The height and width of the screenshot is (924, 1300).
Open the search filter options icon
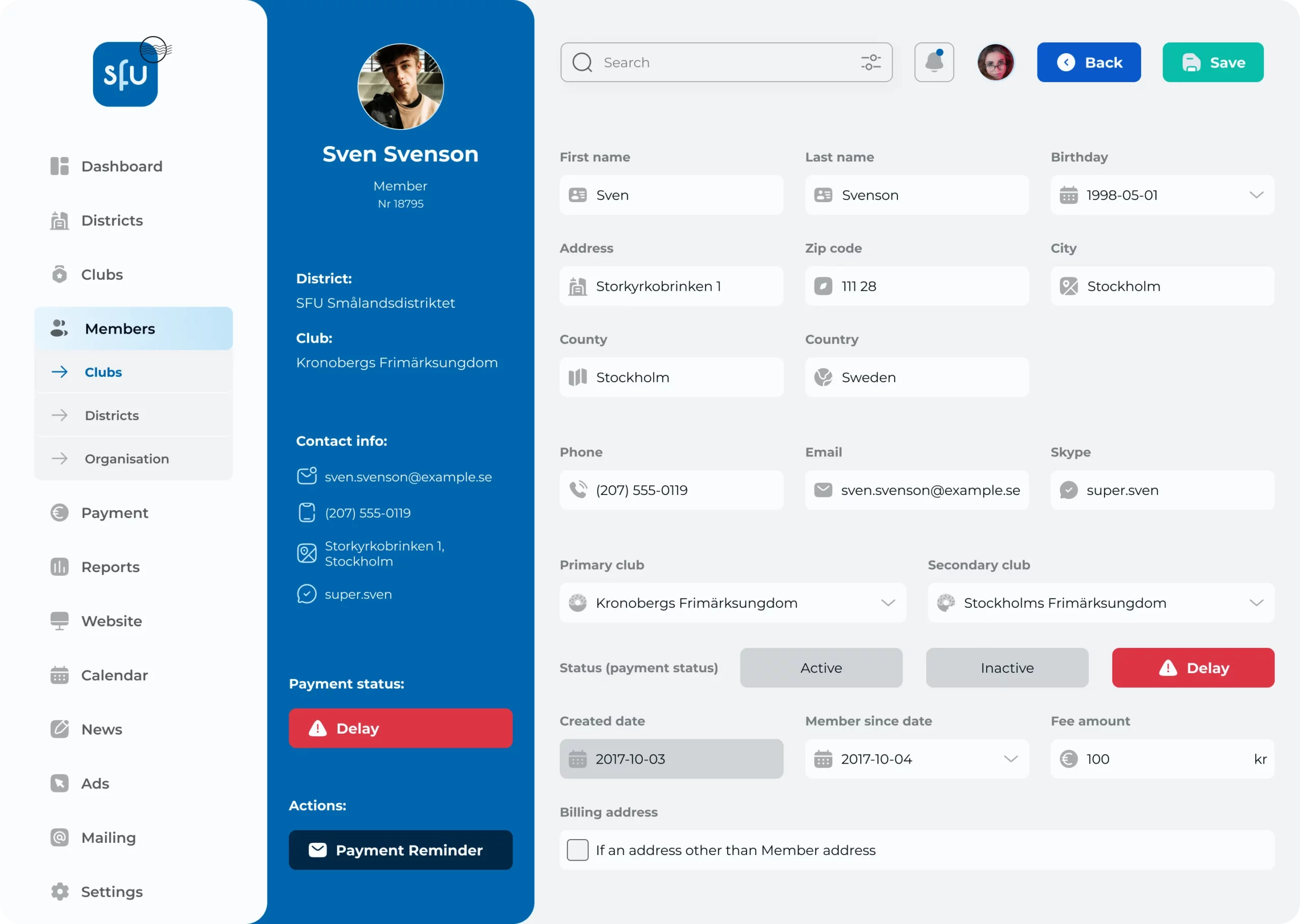click(x=870, y=62)
